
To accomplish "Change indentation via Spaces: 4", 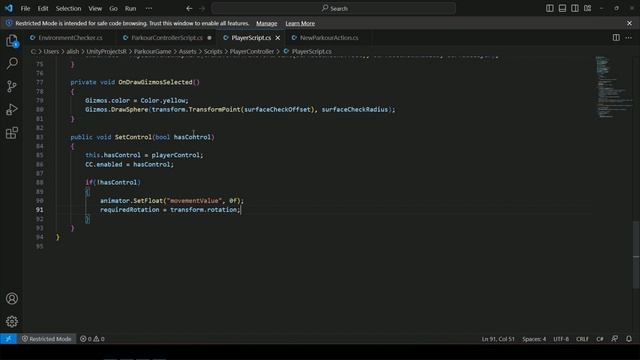I will pyautogui.click(x=534, y=339).
